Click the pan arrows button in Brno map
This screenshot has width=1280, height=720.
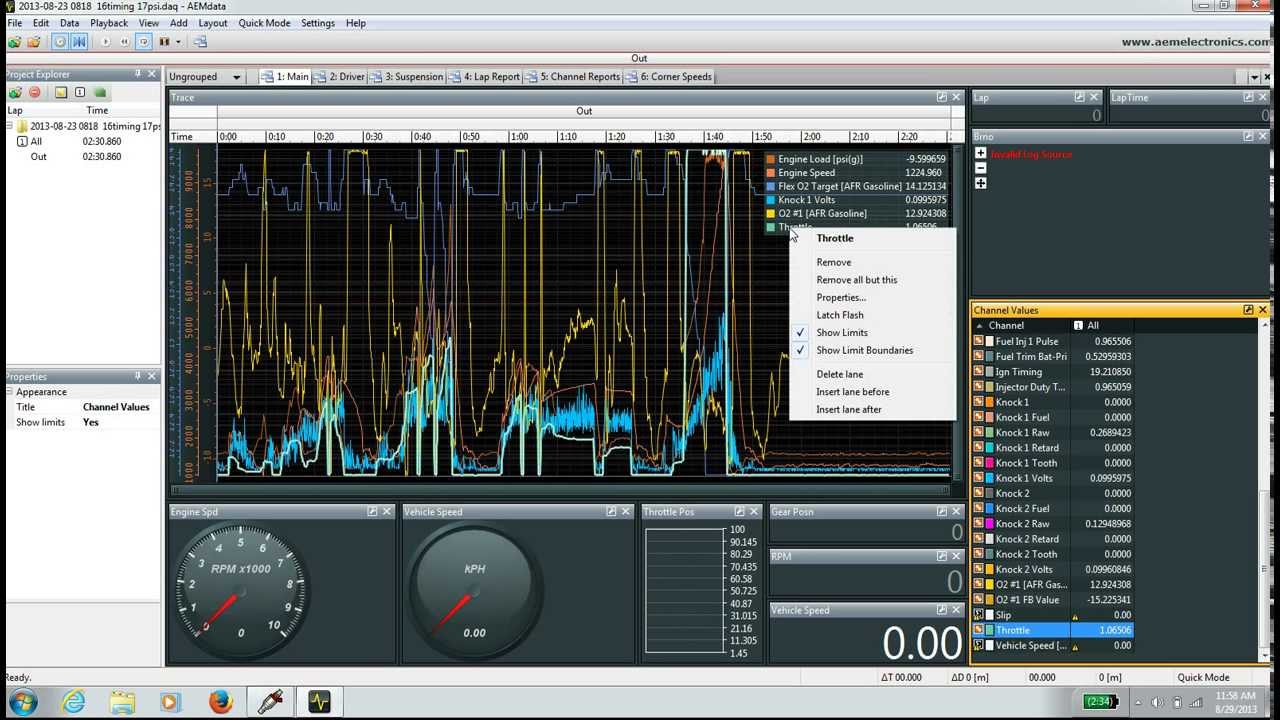pos(981,183)
